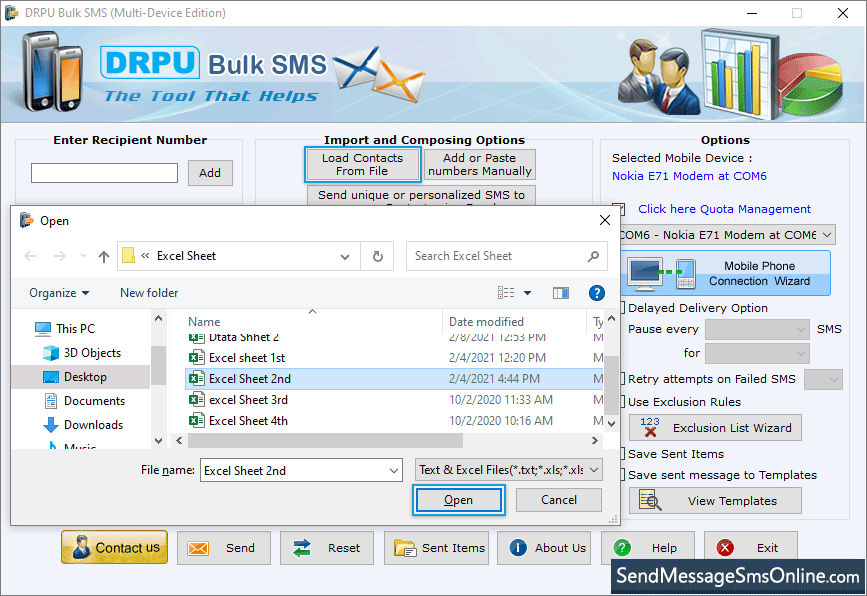Click Back arrow in Open dialog

[x=30, y=256]
